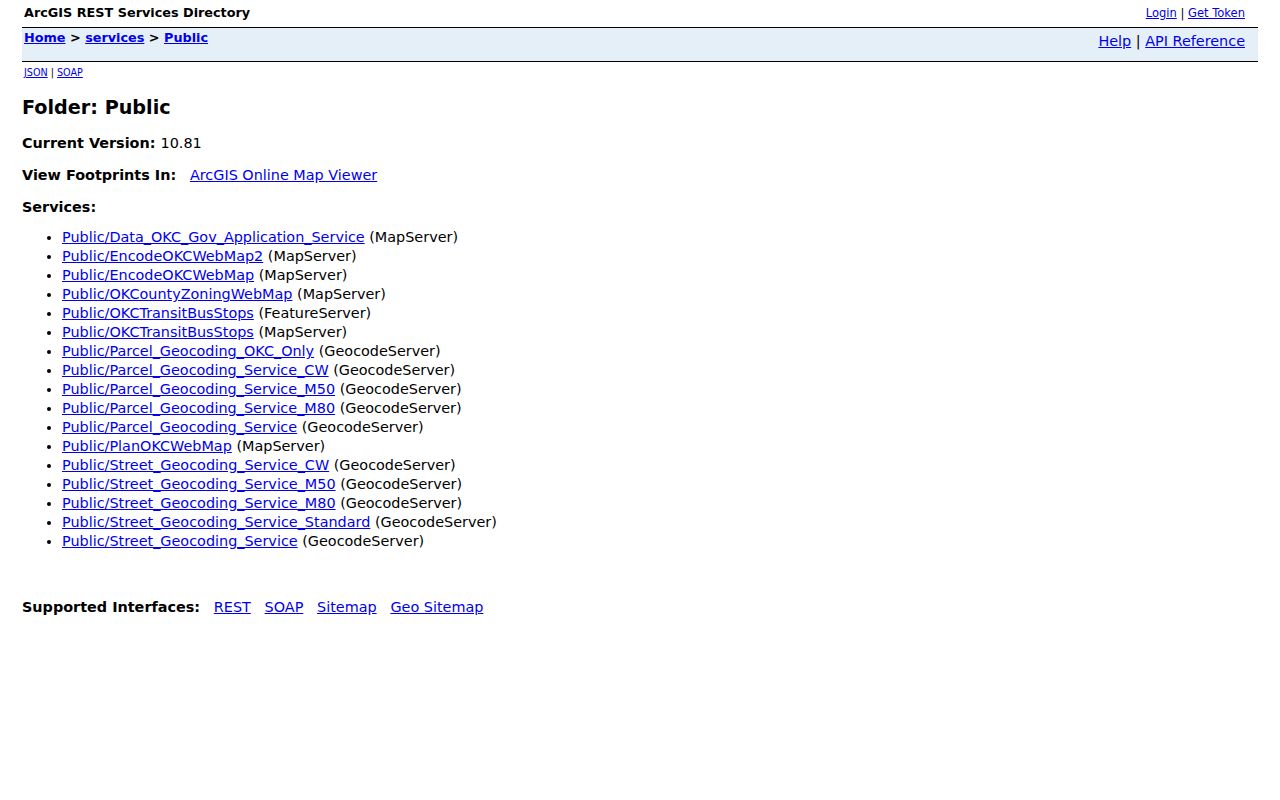Viewport: 1280px width, 800px height.
Task: Open ArcGIS Online Map Viewer link
Action: pos(283,175)
